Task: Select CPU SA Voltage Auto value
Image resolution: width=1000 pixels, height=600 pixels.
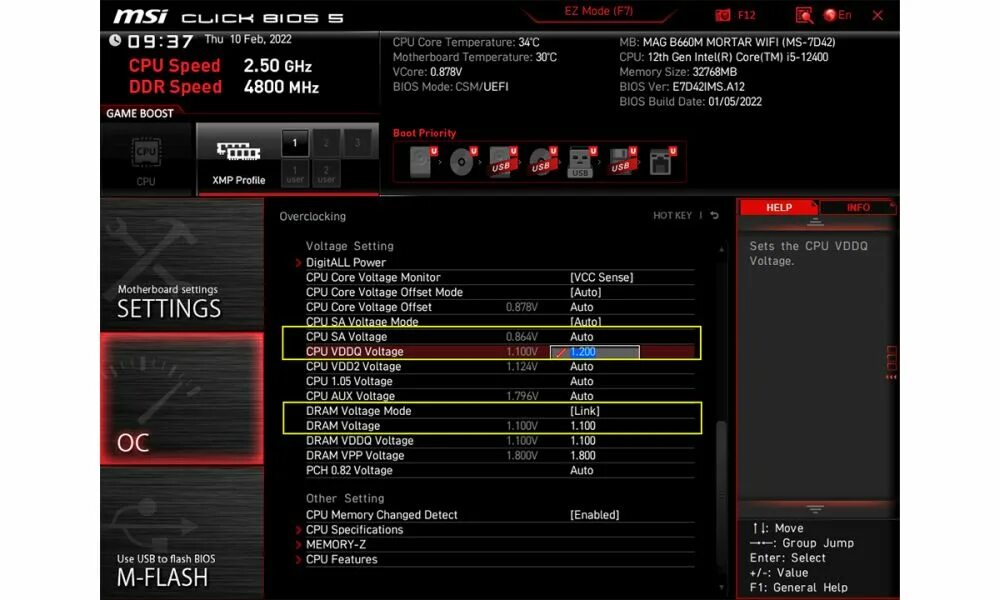Action: pos(582,337)
